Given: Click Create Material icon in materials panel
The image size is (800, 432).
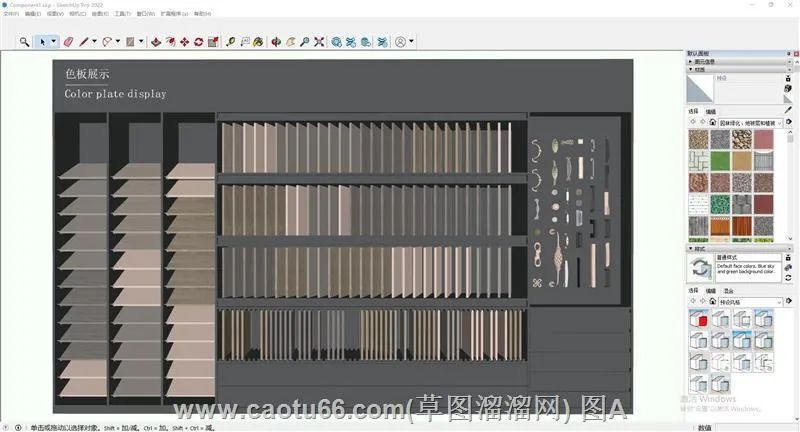Looking at the screenshot, I should pyautogui.click(x=788, y=89).
